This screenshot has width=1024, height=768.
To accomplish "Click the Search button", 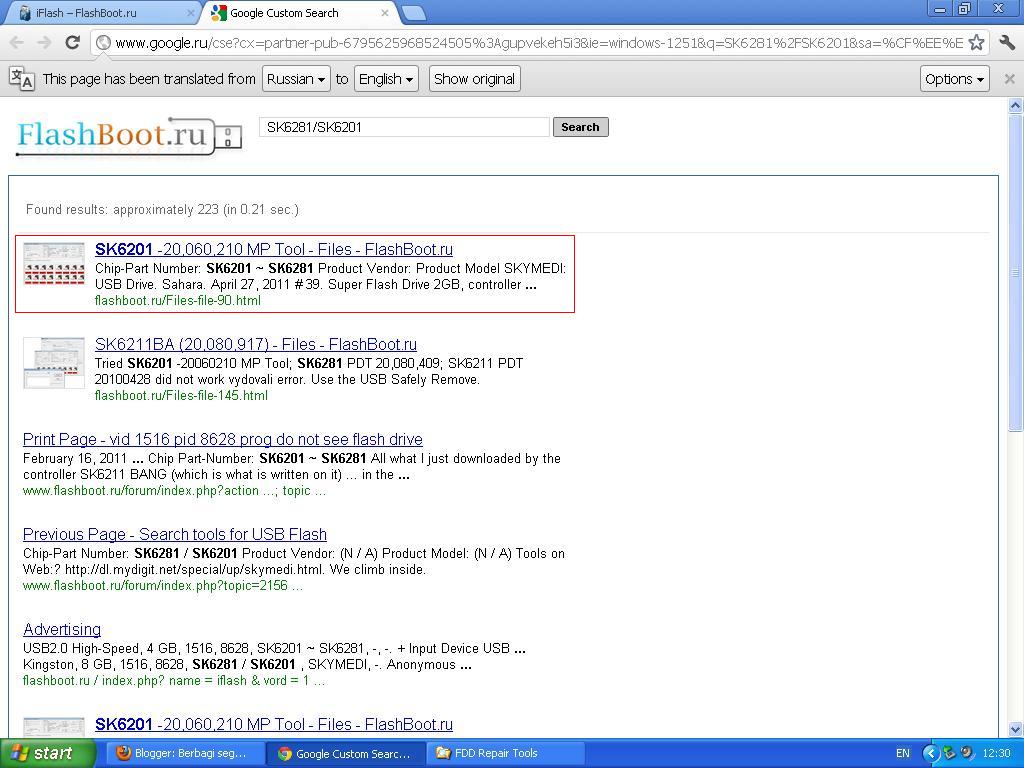I will pos(580,127).
